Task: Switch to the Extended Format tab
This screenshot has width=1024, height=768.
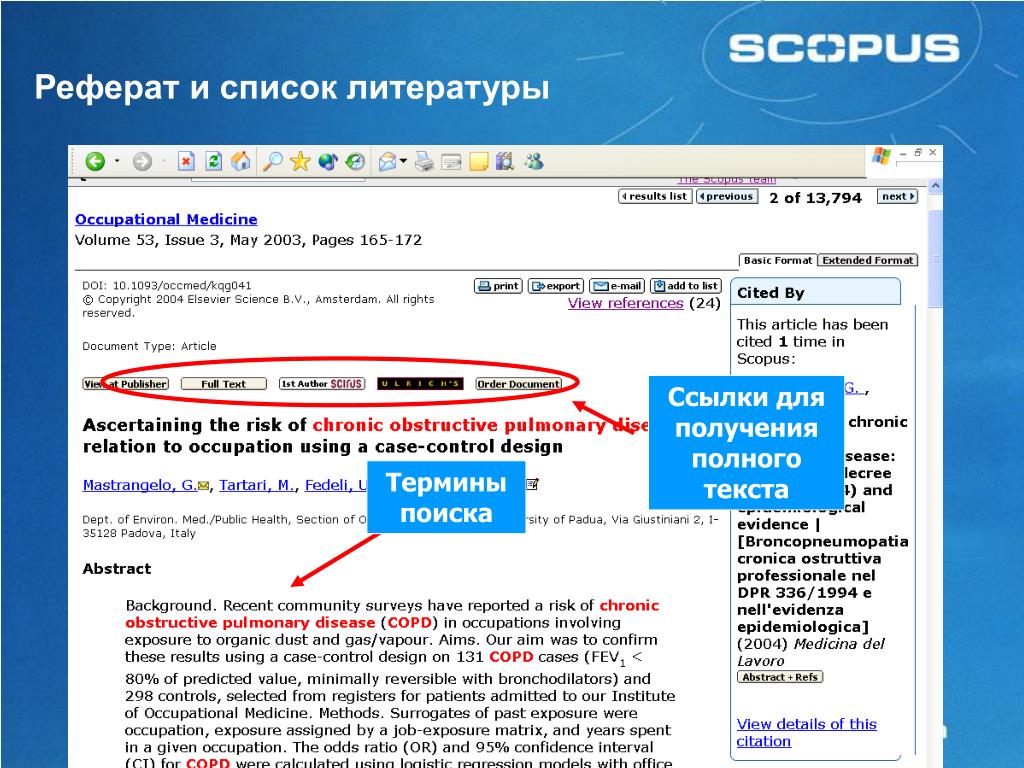Action: [868, 260]
